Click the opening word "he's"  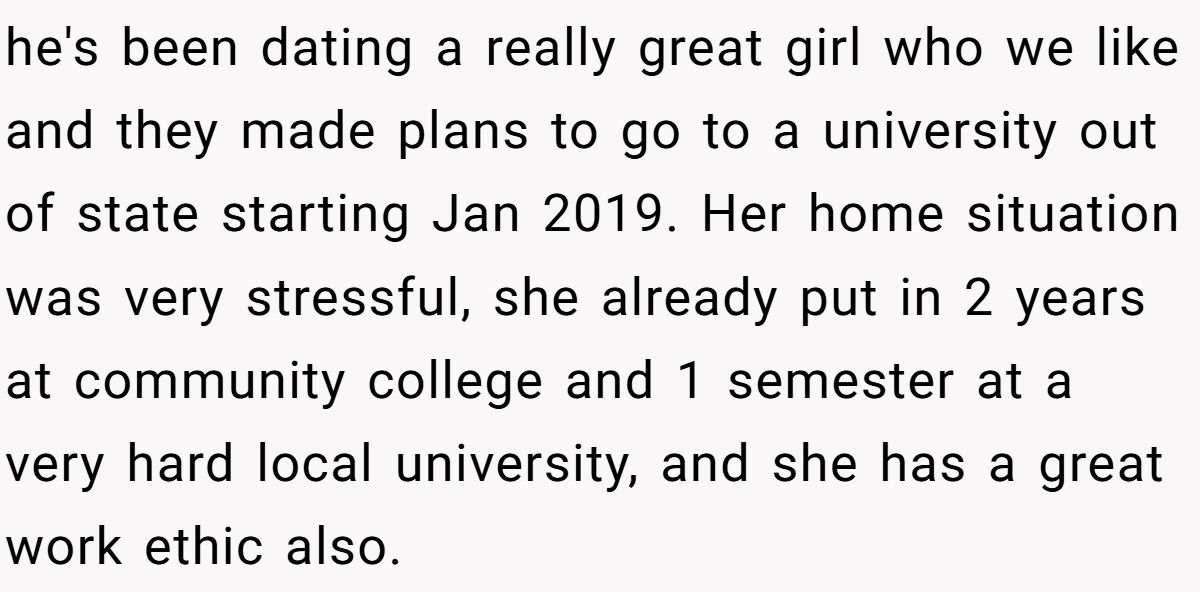click(49, 52)
